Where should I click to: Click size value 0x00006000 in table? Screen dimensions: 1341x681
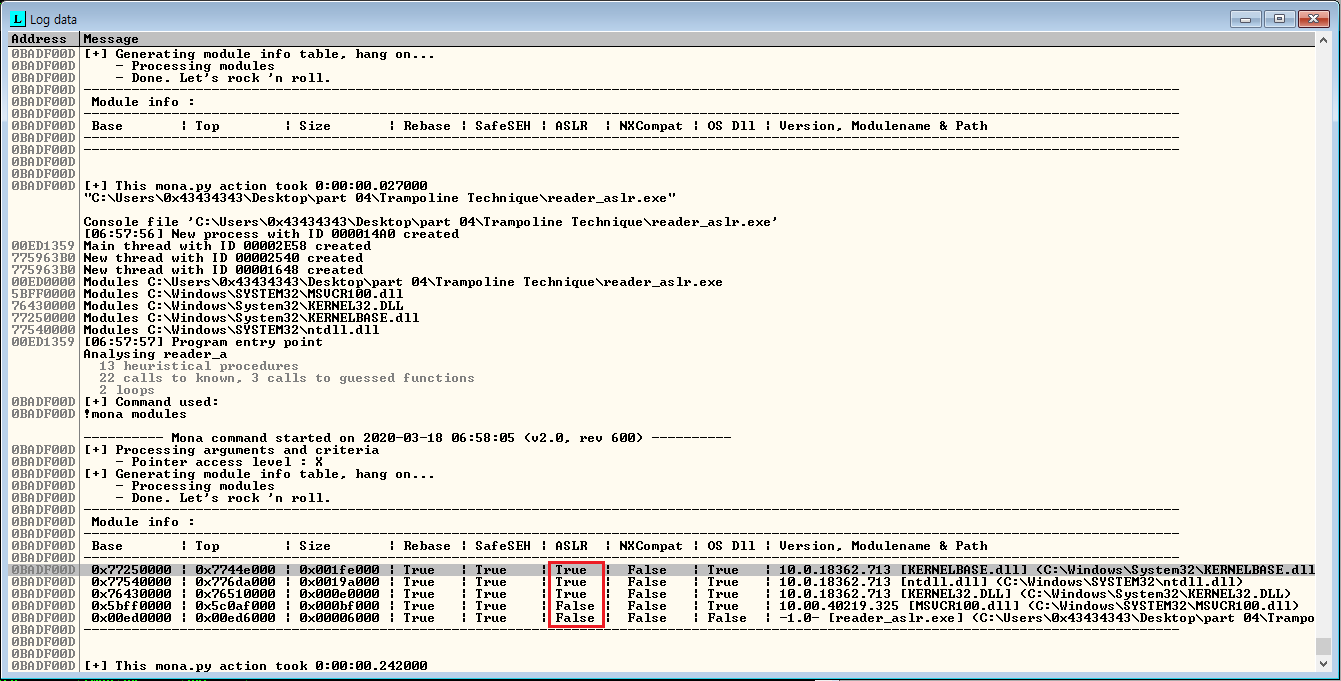339,618
